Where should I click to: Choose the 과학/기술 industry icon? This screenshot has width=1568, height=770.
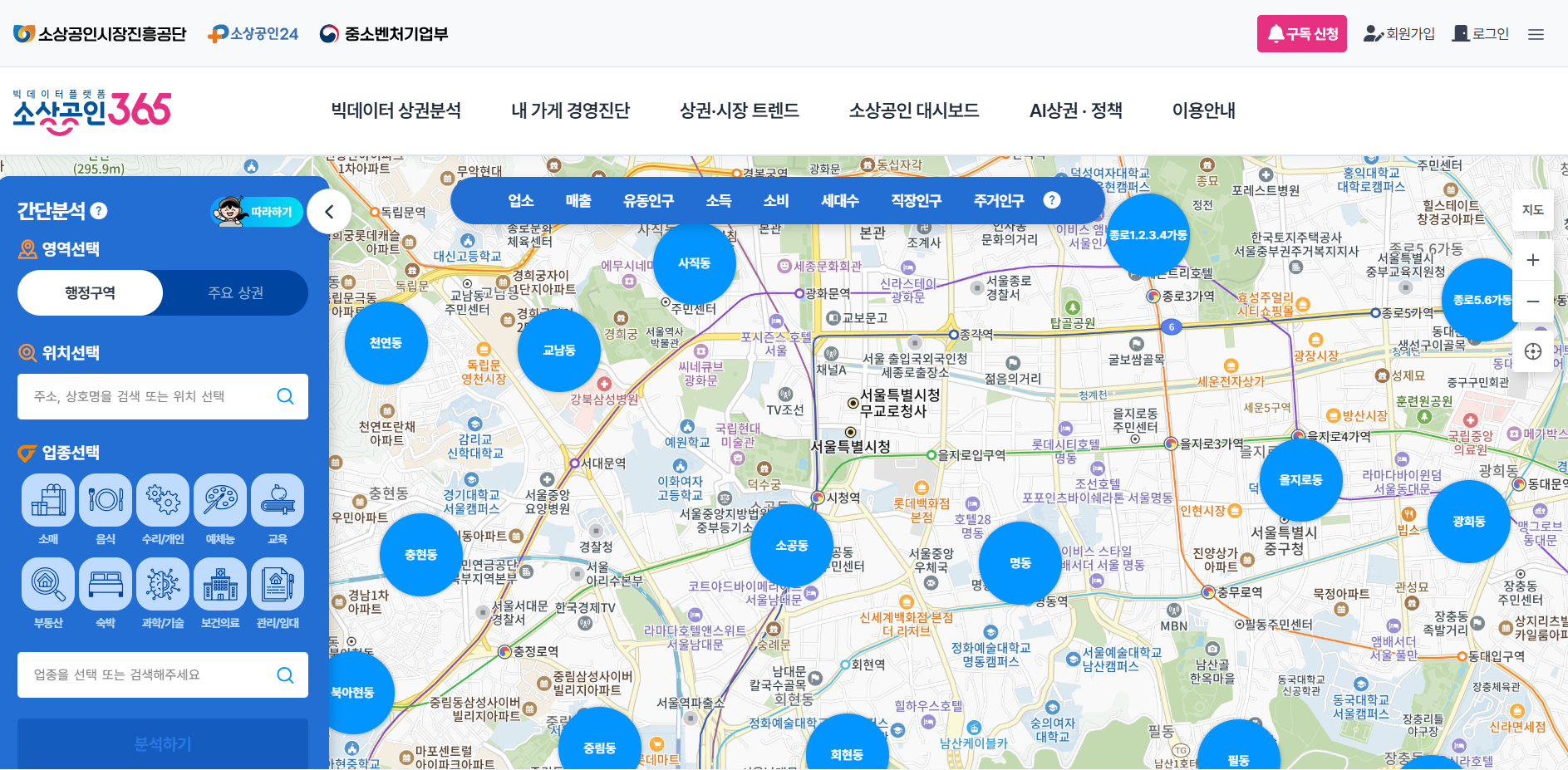click(163, 584)
